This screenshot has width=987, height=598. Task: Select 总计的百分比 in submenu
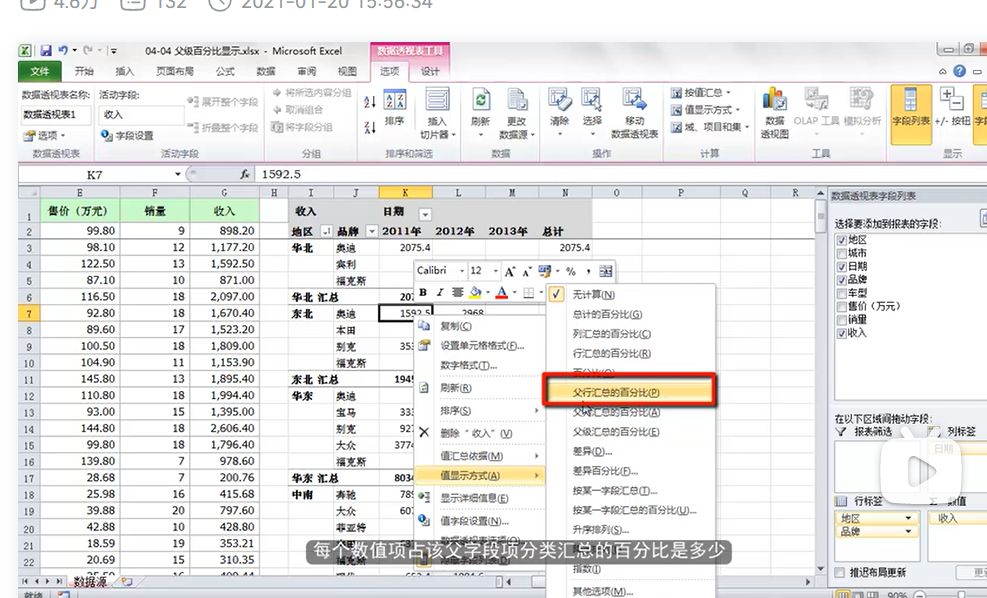pos(607,314)
